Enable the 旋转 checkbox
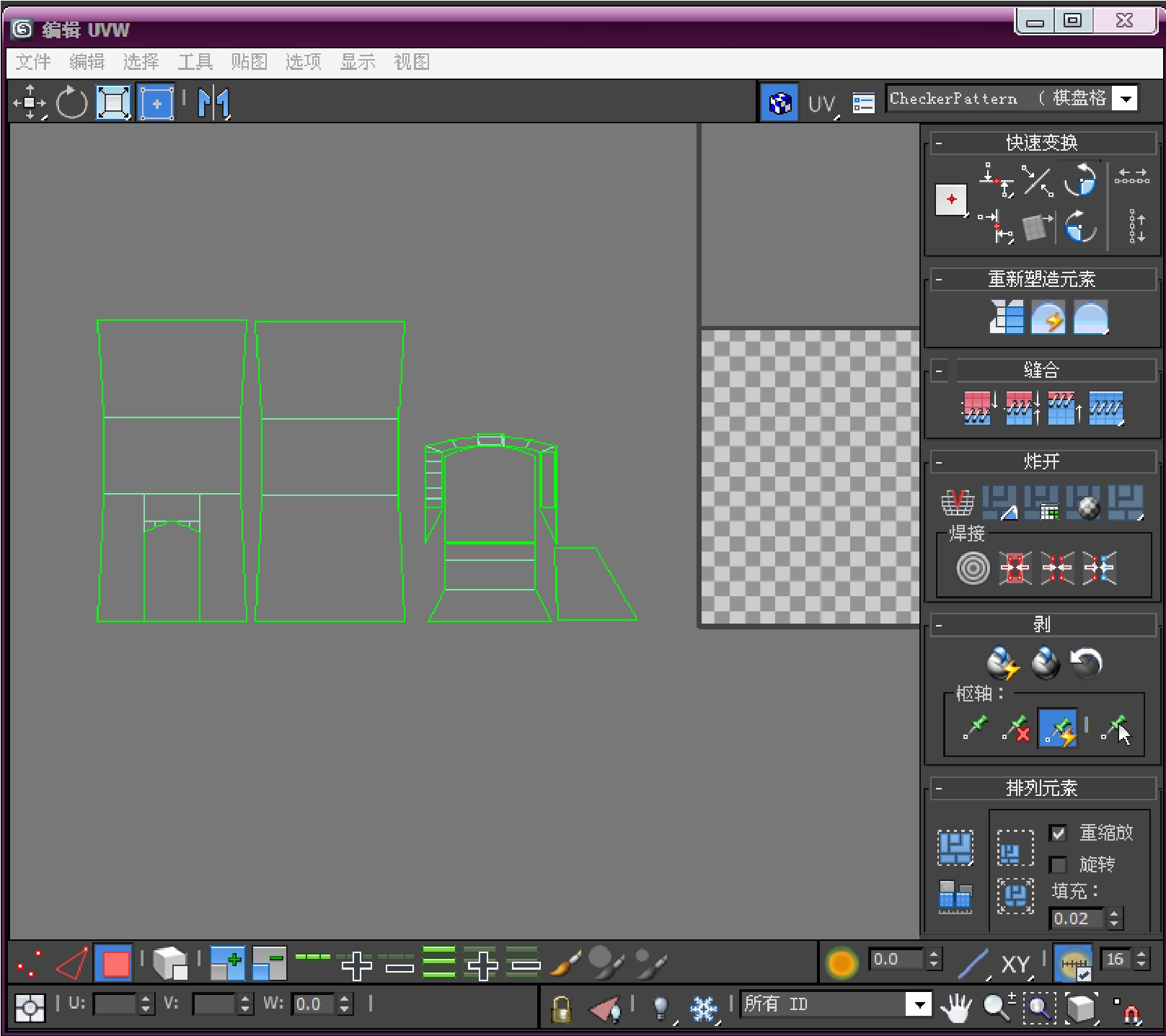Image resolution: width=1166 pixels, height=1036 pixels. point(1058,864)
